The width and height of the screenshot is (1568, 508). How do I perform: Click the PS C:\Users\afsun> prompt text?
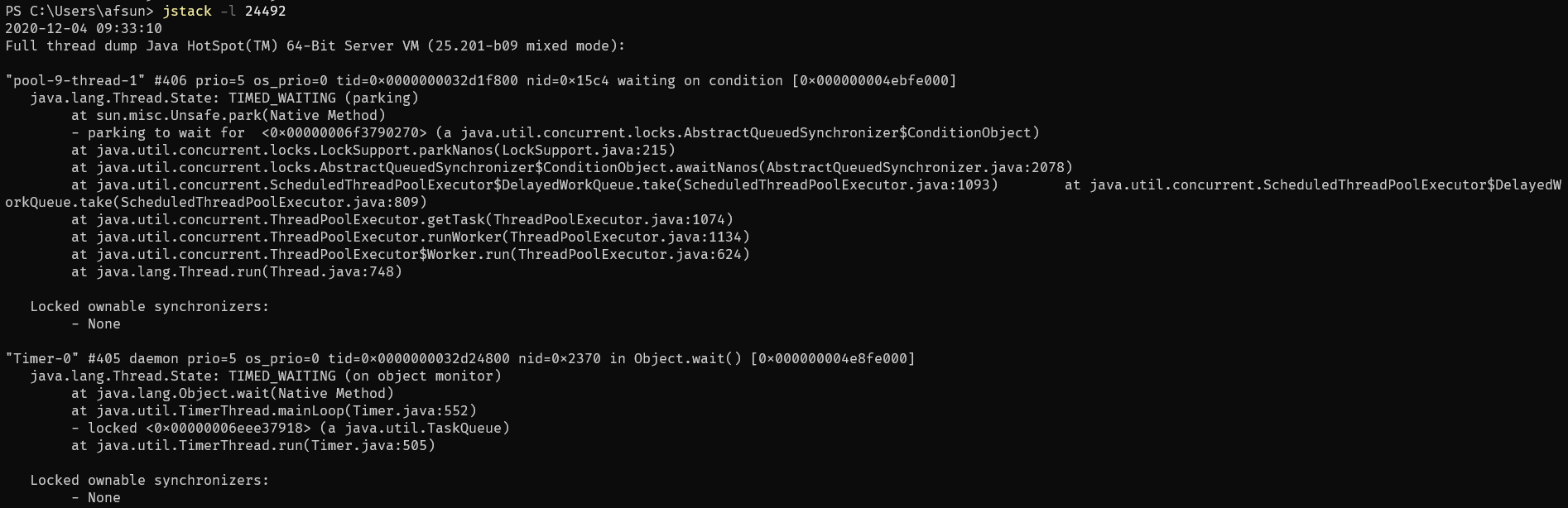click(79, 11)
